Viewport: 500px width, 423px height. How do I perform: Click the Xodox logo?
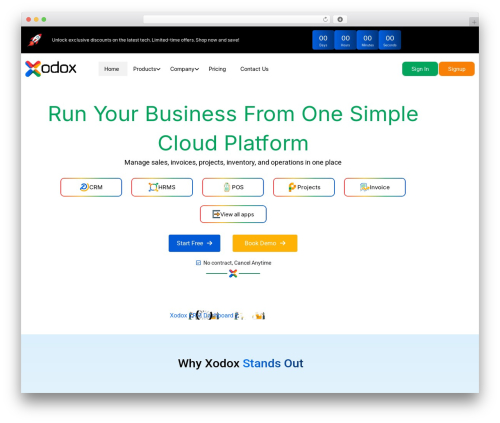pyautogui.click(x=51, y=68)
